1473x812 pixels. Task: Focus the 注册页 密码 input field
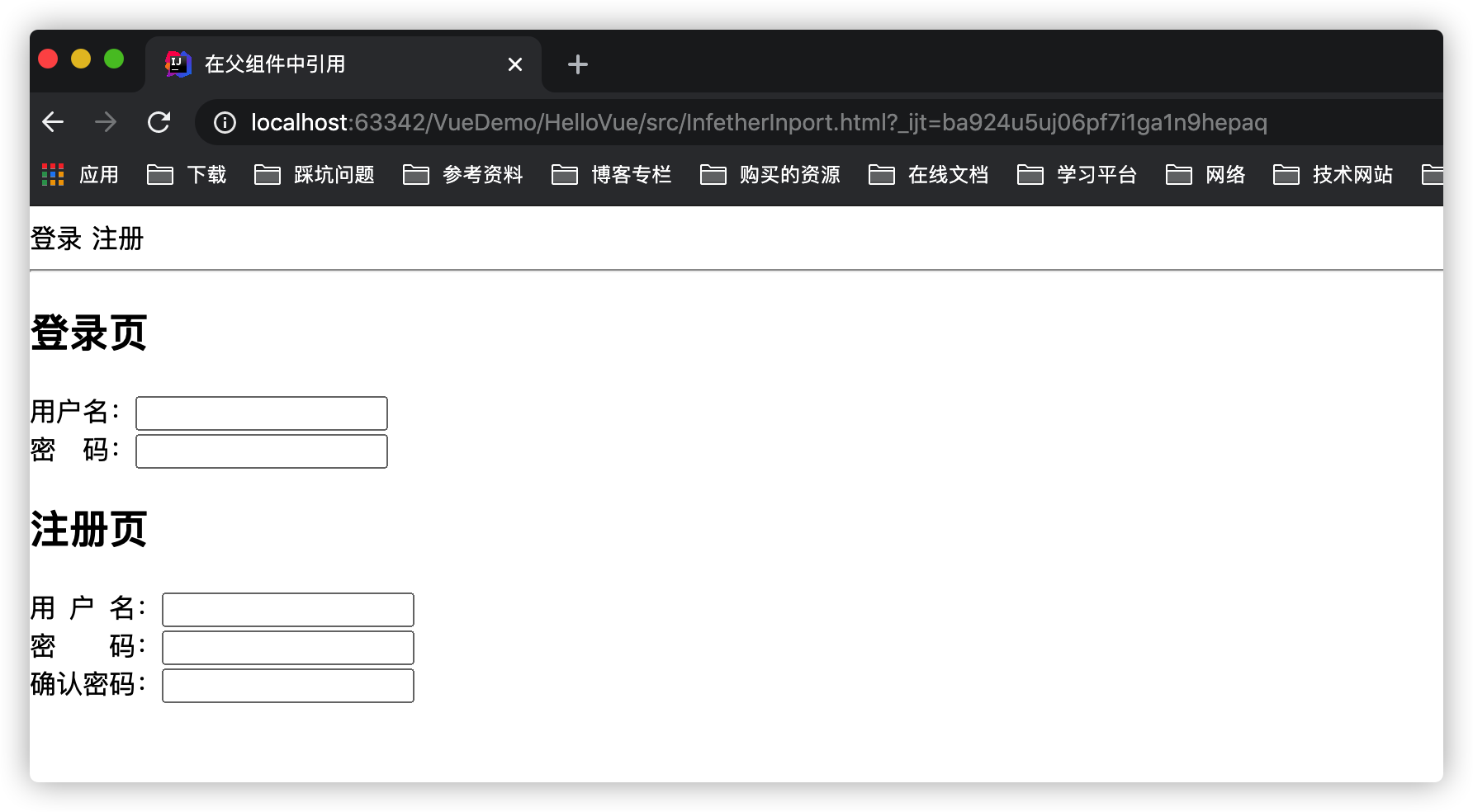point(288,648)
